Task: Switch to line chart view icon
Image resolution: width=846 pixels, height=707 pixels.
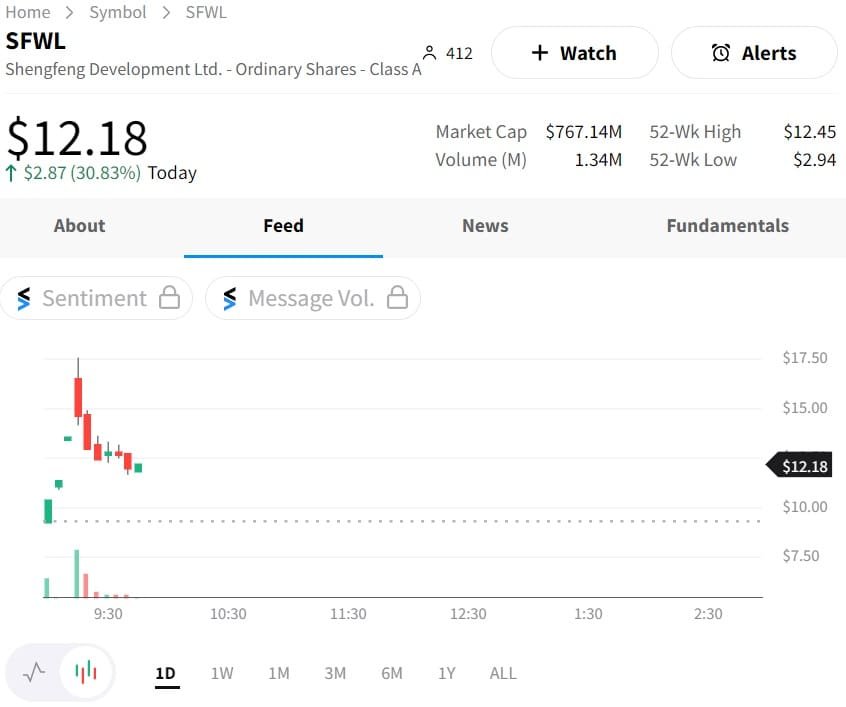Action: (34, 672)
